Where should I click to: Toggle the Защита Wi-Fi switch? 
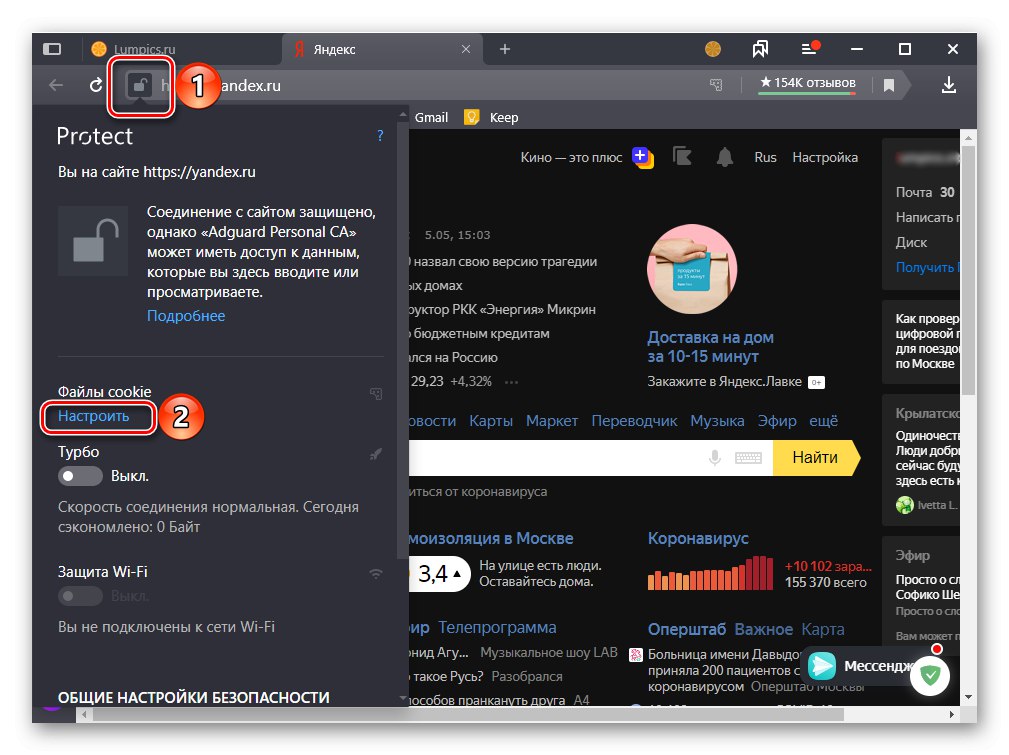(x=80, y=596)
